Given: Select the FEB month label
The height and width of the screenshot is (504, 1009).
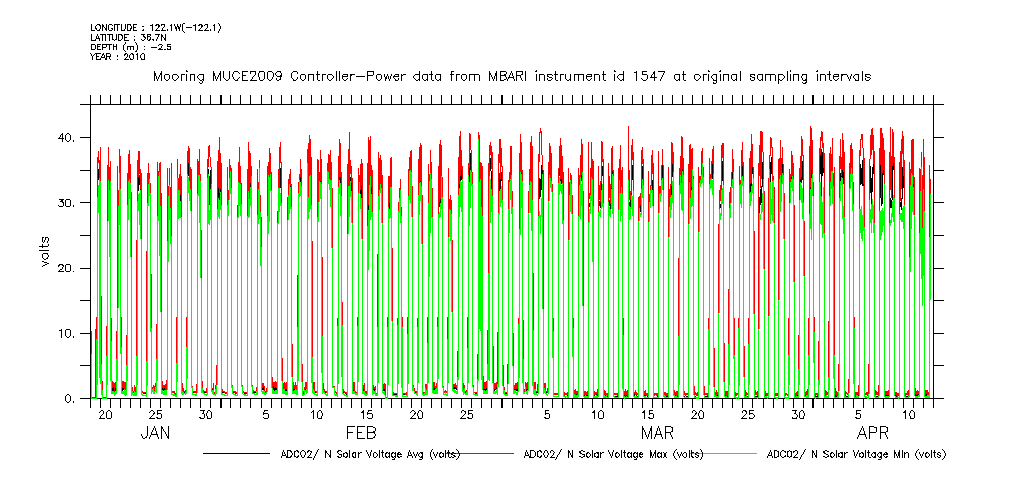Looking at the screenshot, I should [x=361, y=433].
